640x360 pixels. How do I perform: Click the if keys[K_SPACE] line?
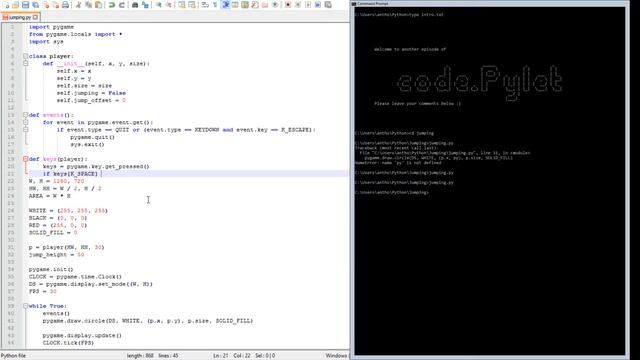pos(70,174)
